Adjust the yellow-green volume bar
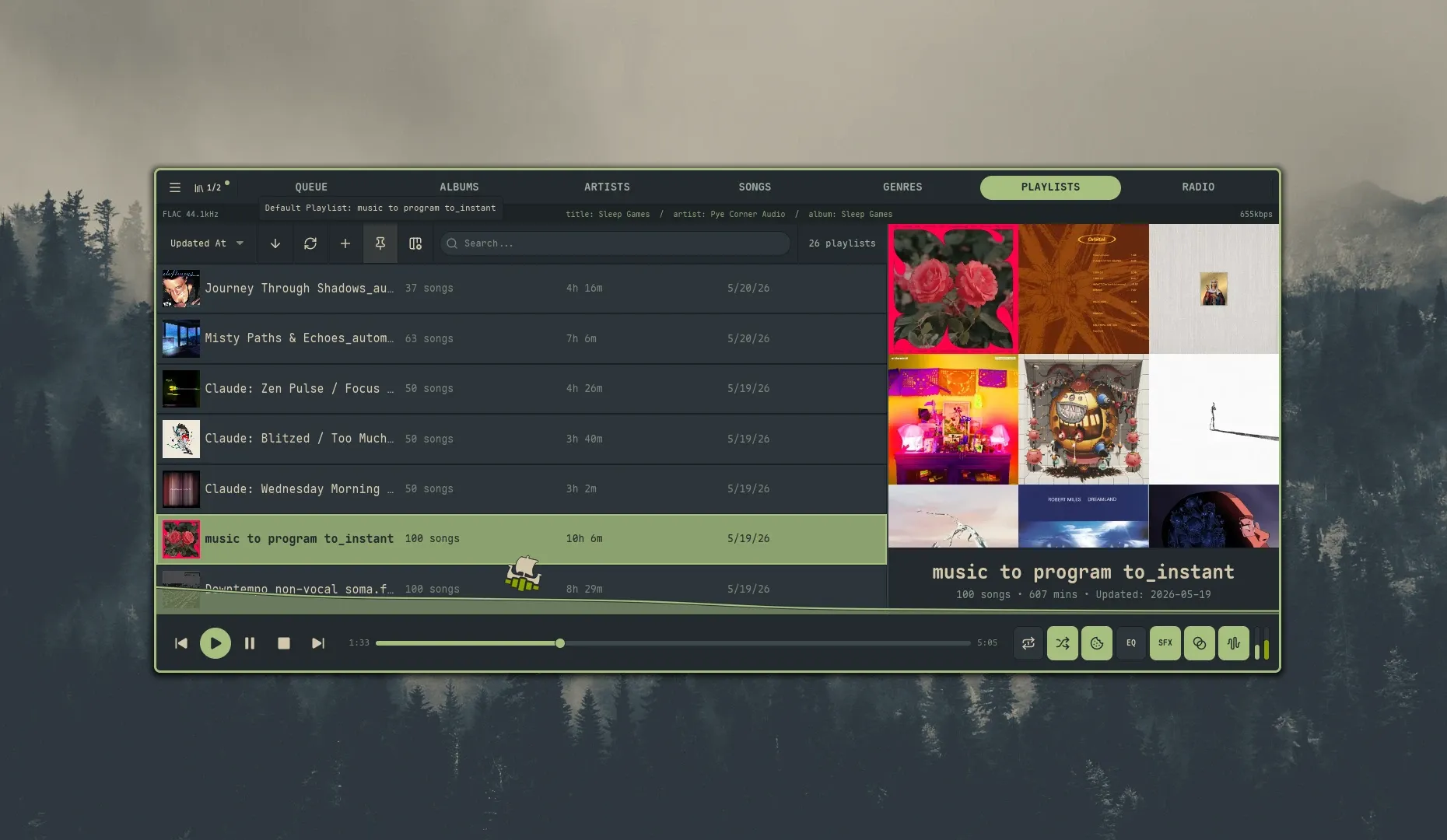This screenshot has width=1447, height=840. pos(1267,644)
